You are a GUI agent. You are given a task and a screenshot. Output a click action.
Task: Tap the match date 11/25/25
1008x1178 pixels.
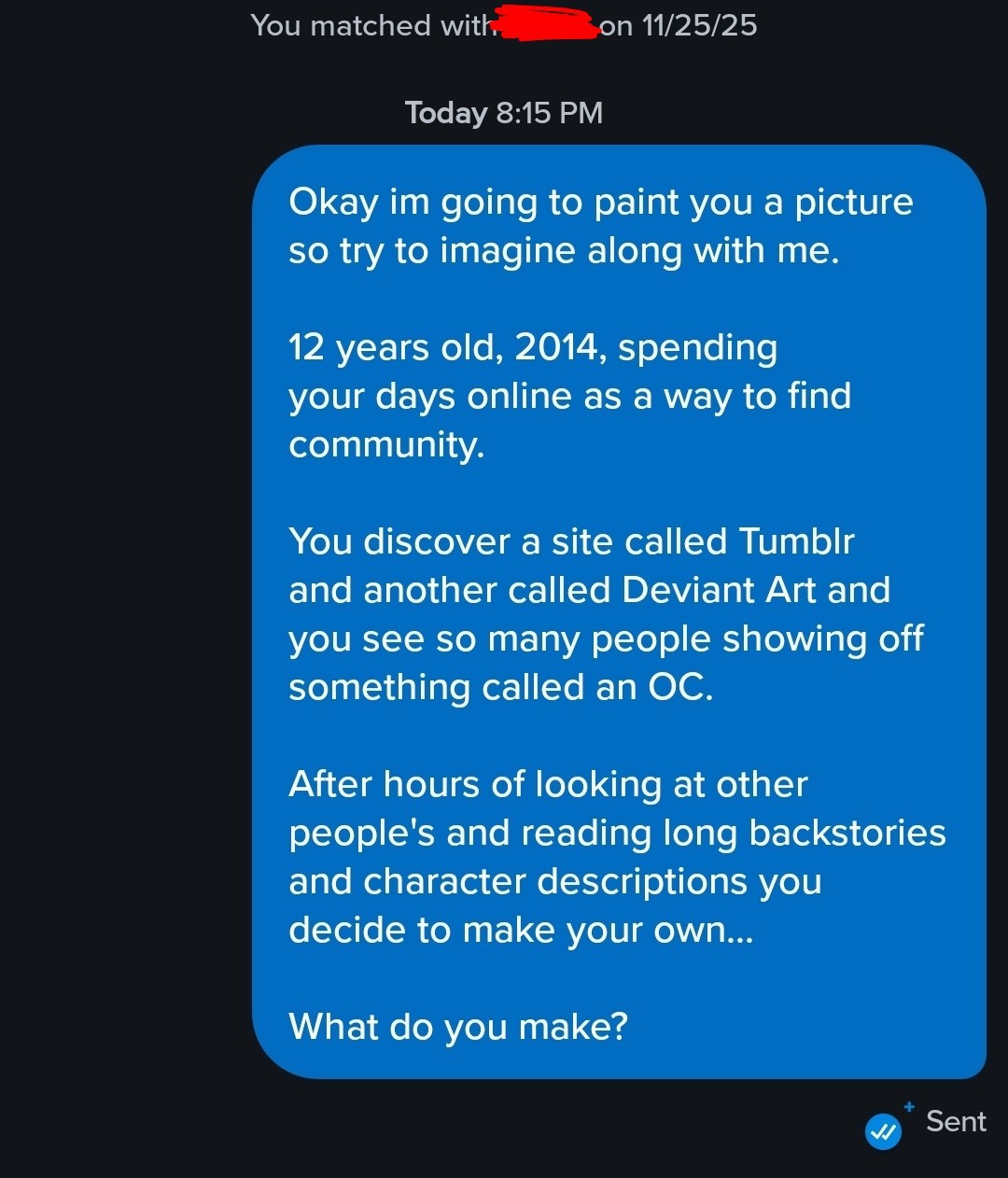pos(699,25)
